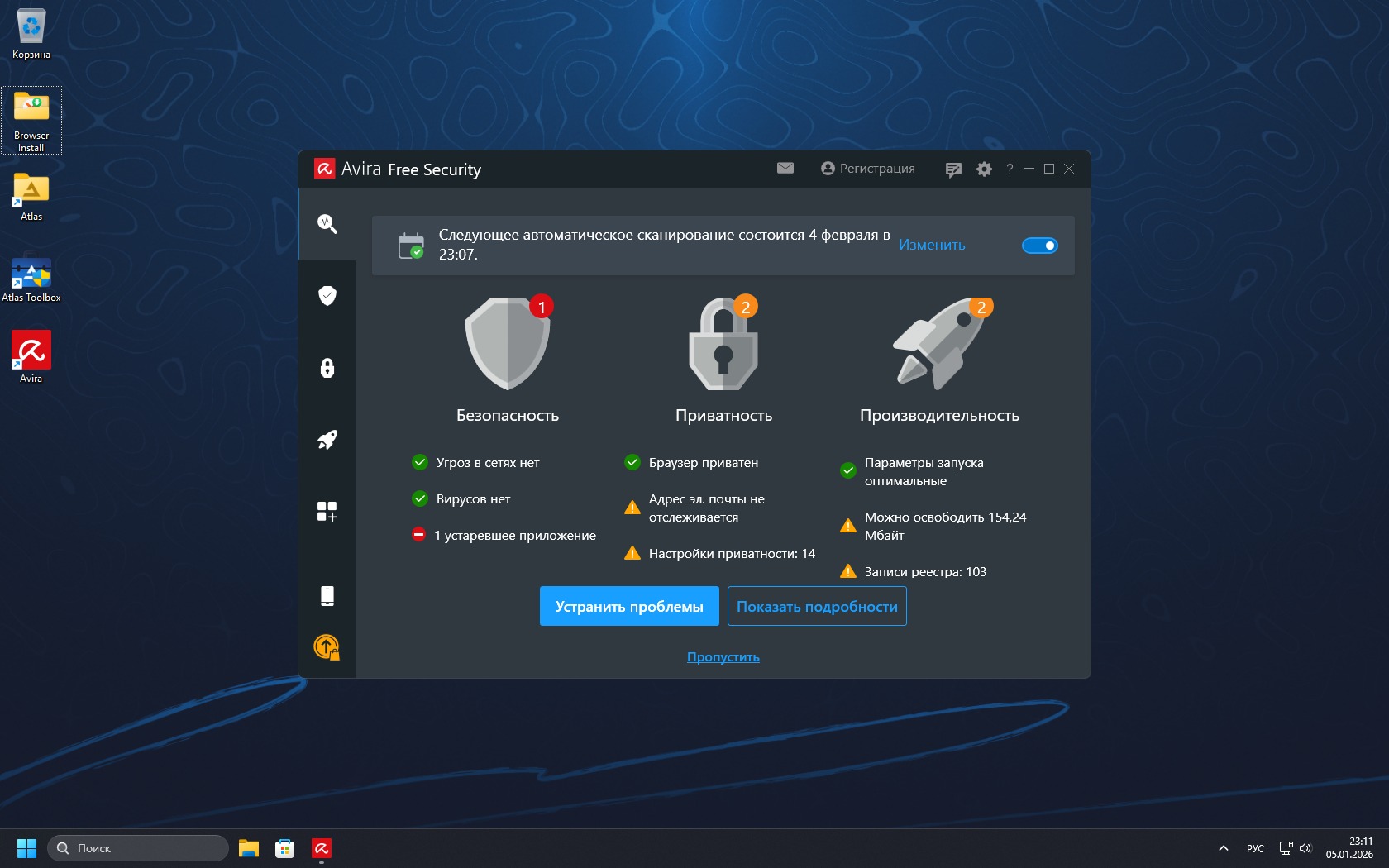This screenshot has width=1389, height=868.
Task: Click the Показать подробности button
Action: click(x=817, y=606)
